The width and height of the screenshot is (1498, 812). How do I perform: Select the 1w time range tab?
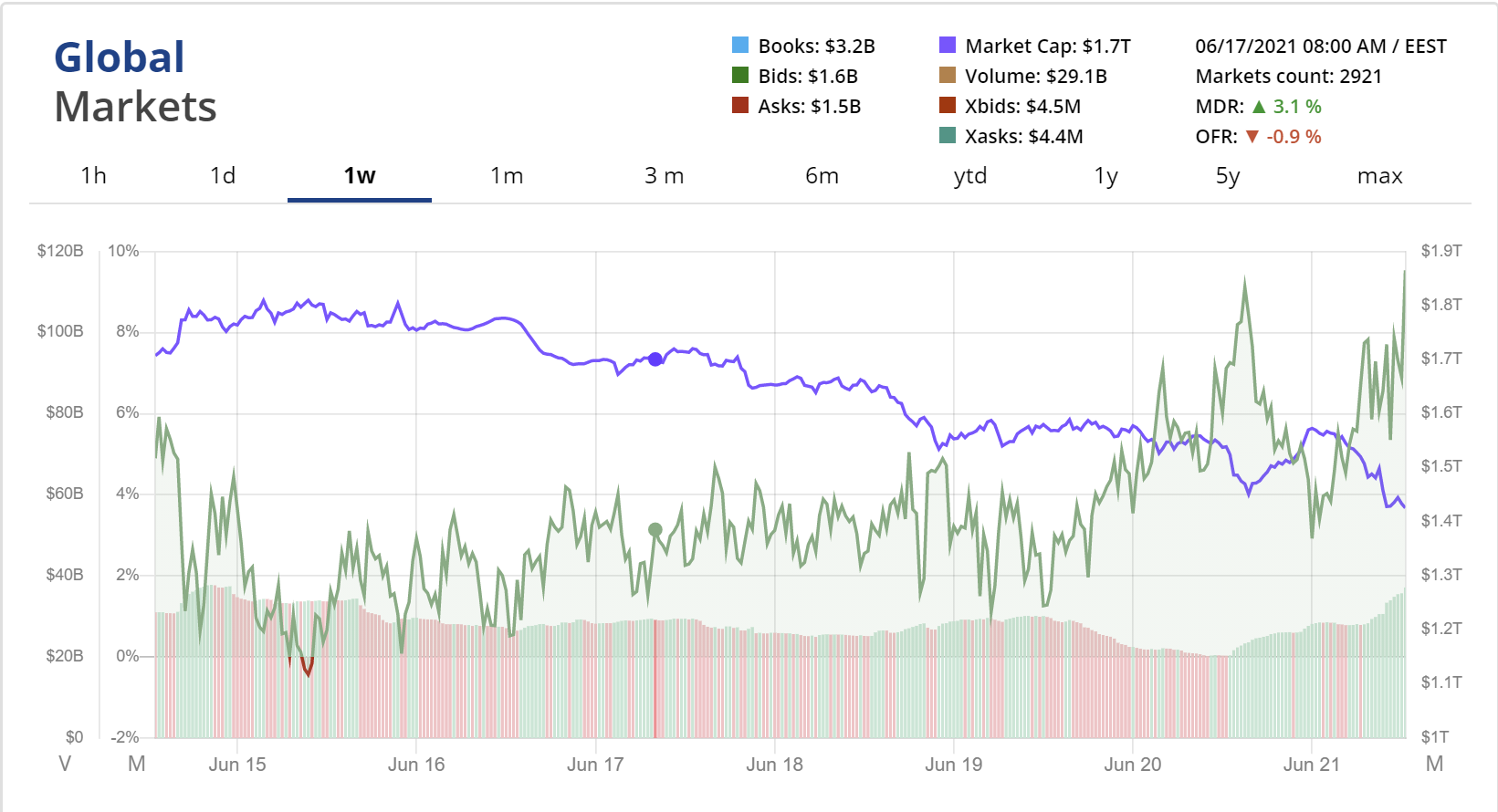point(360,176)
